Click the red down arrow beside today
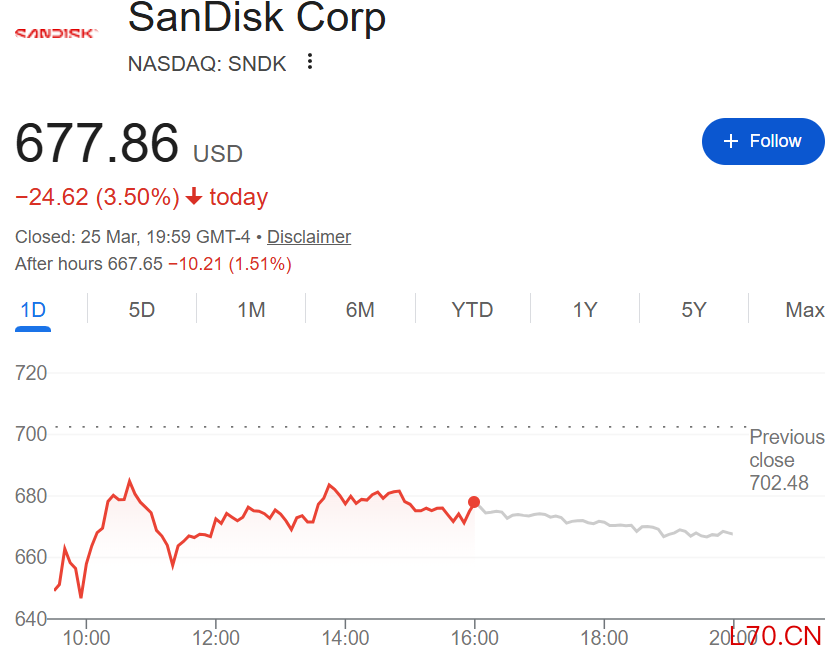Image resolution: width=825 pixels, height=656 pixels. pos(194,197)
